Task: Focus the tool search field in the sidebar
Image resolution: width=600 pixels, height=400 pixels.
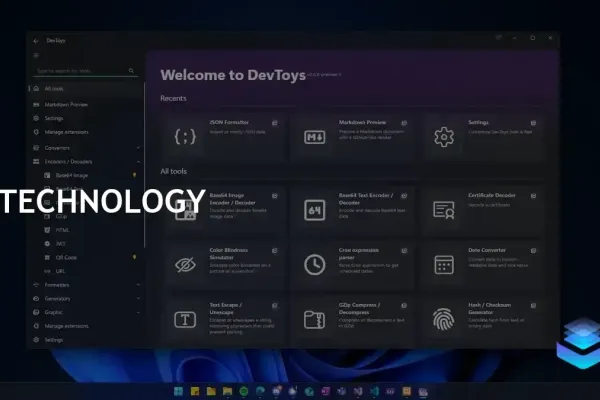Action: (x=85, y=71)
